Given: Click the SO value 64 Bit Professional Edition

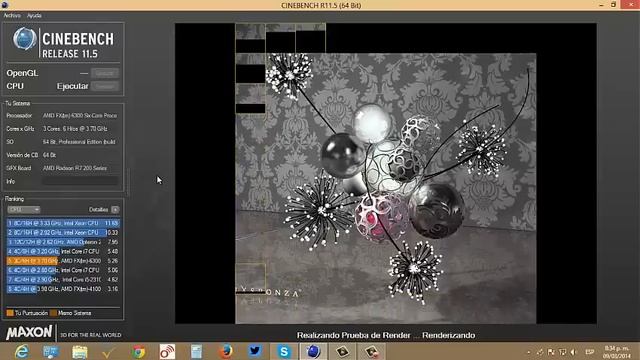Looking at the screenshot, I should (x=79, y=142).
